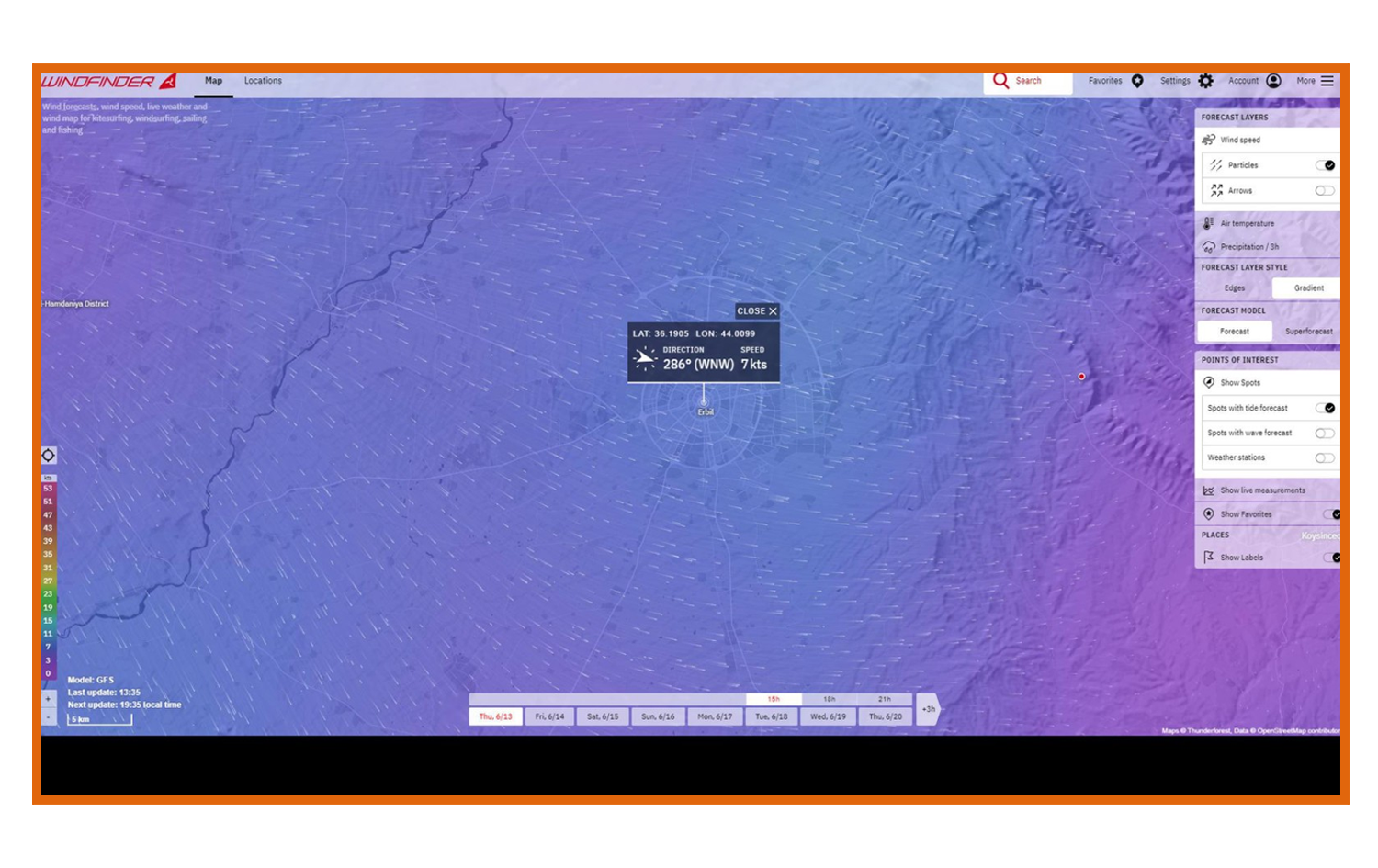The width and height of the screenshot is (1378, 868).
Task: Expand the Show live measurements section
Action: pos(1261,490)
